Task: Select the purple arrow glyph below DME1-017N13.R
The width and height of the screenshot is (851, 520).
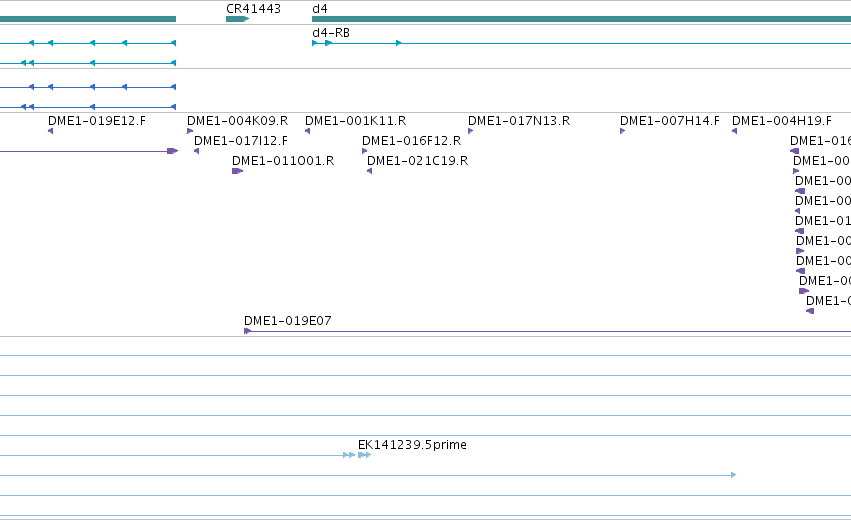Action: point(471,131)
